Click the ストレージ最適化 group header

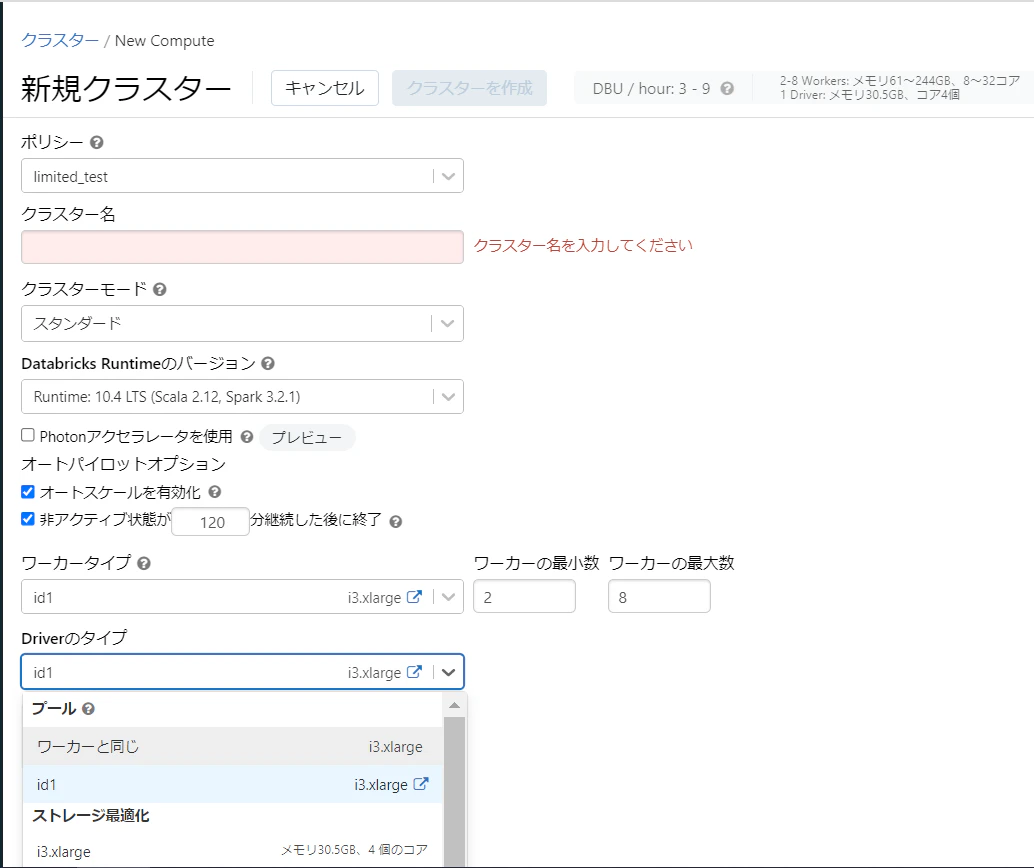pos(91,816)
